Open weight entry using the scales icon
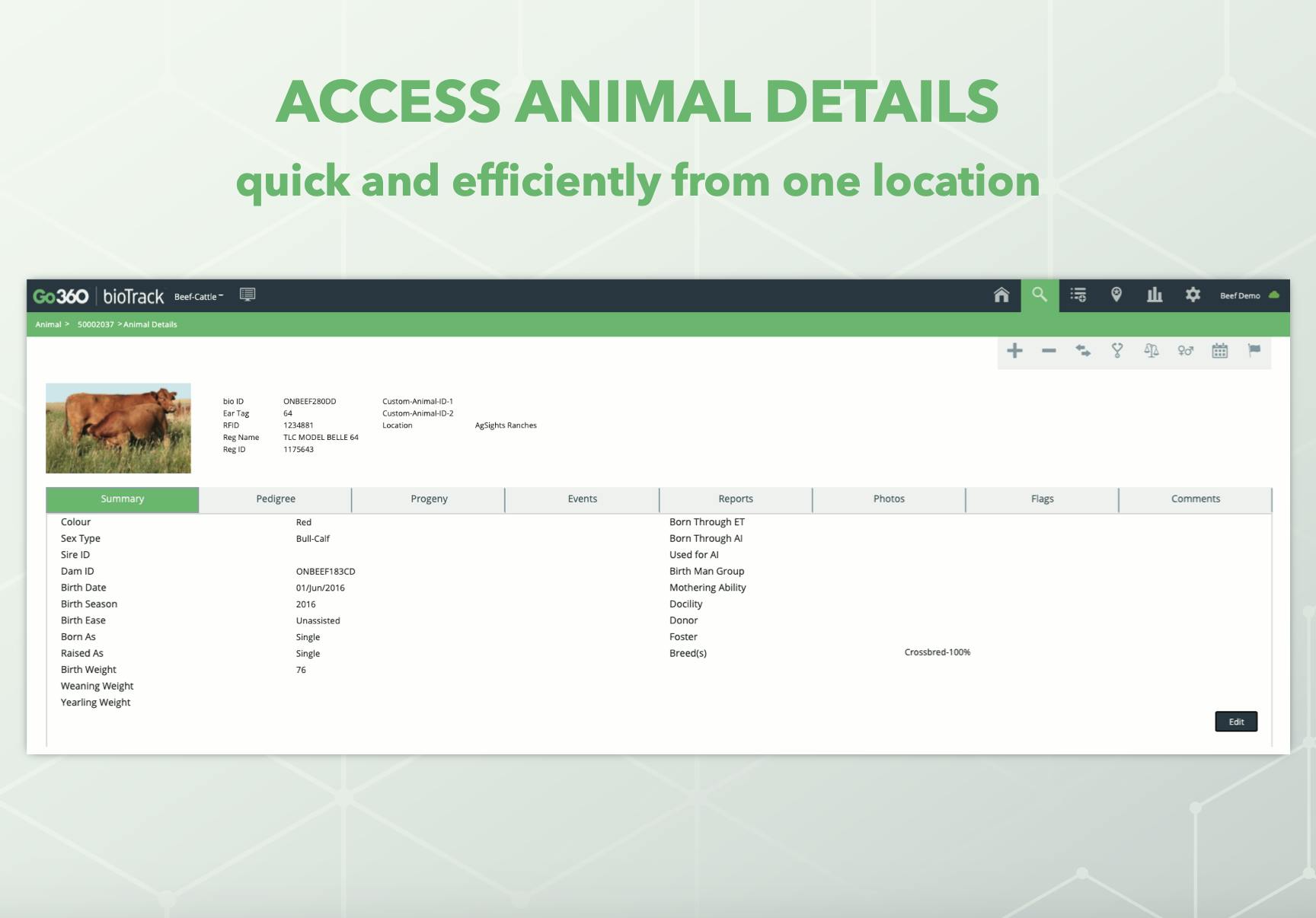The width and height of the screenshot is (1316, 918). 1151,351
